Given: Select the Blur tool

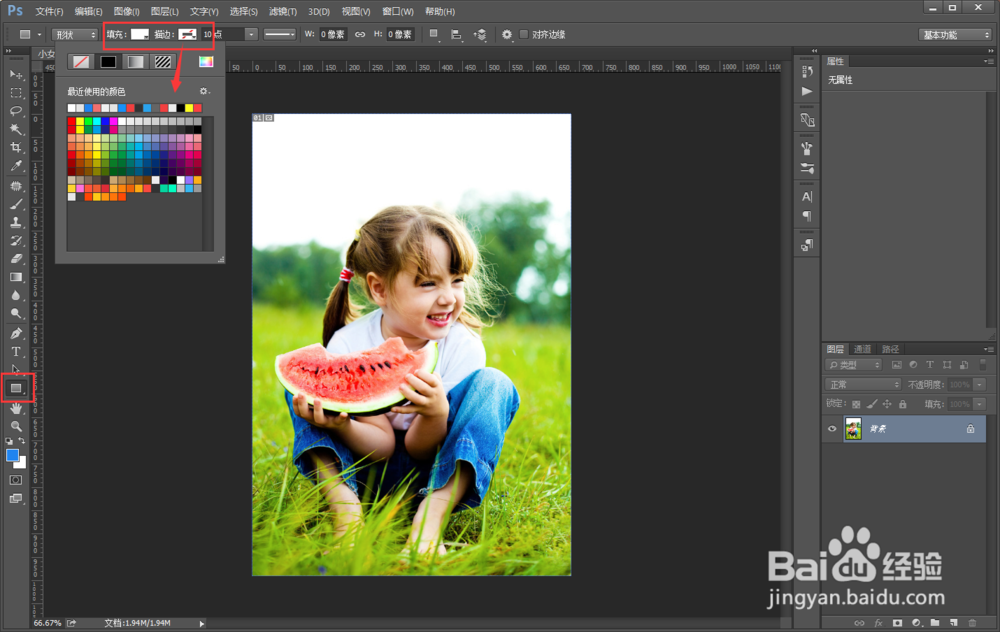Looking at the screenshot, I should click(x=16, y=295).
